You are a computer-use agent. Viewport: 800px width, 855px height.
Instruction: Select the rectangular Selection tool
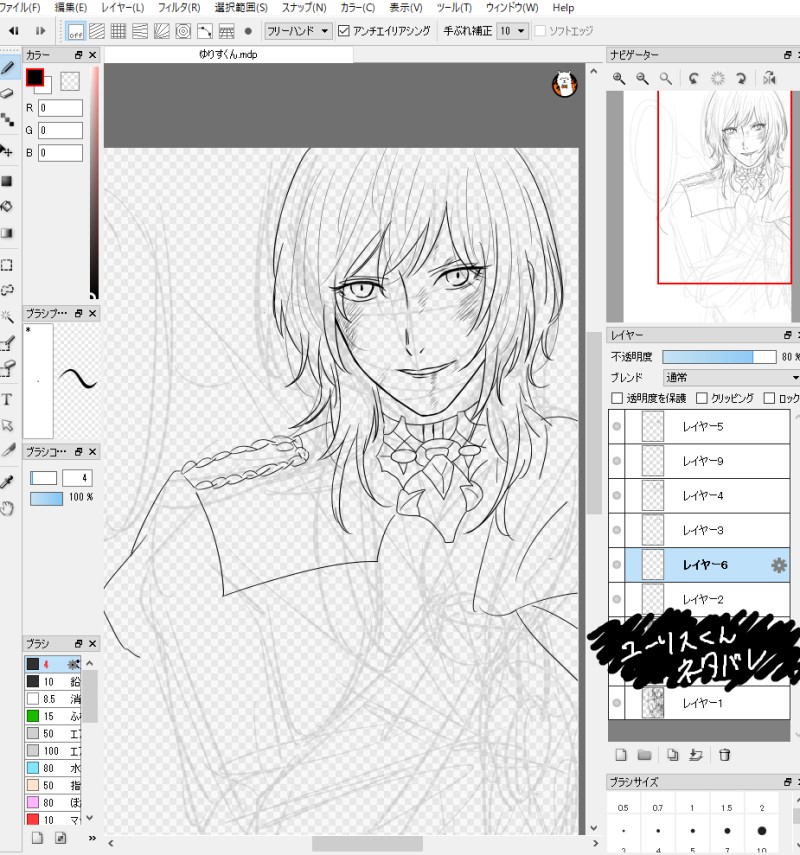[x=7, y=265]
